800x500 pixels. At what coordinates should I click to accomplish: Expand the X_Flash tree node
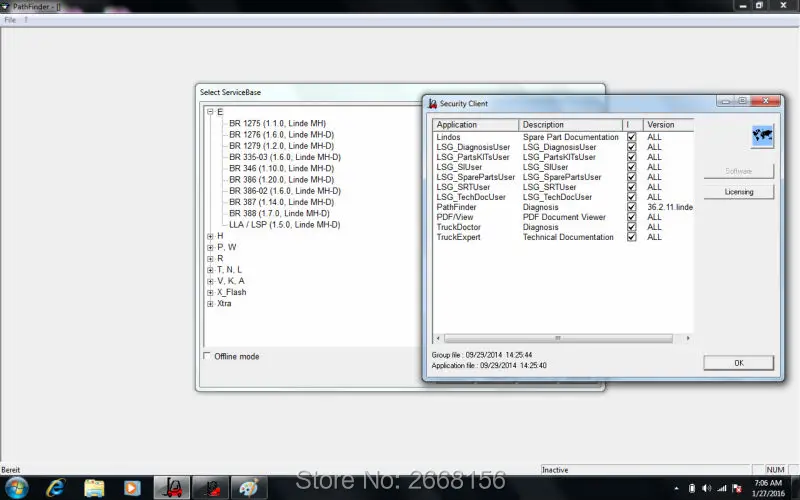(x=210, y=292)
